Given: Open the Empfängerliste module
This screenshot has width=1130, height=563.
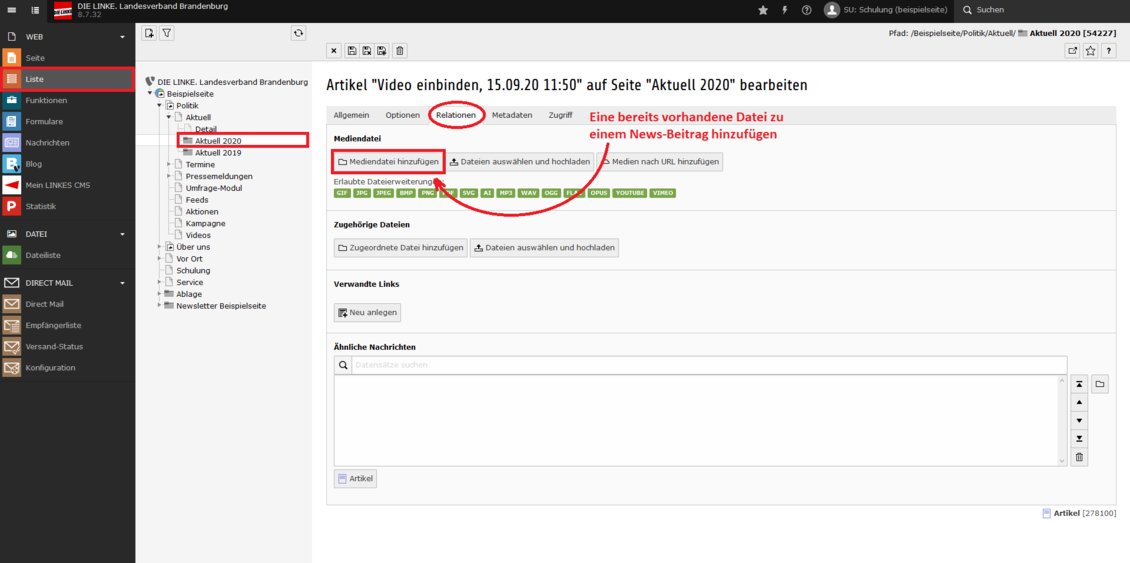Looking at the screenshot, I should 67,325.
